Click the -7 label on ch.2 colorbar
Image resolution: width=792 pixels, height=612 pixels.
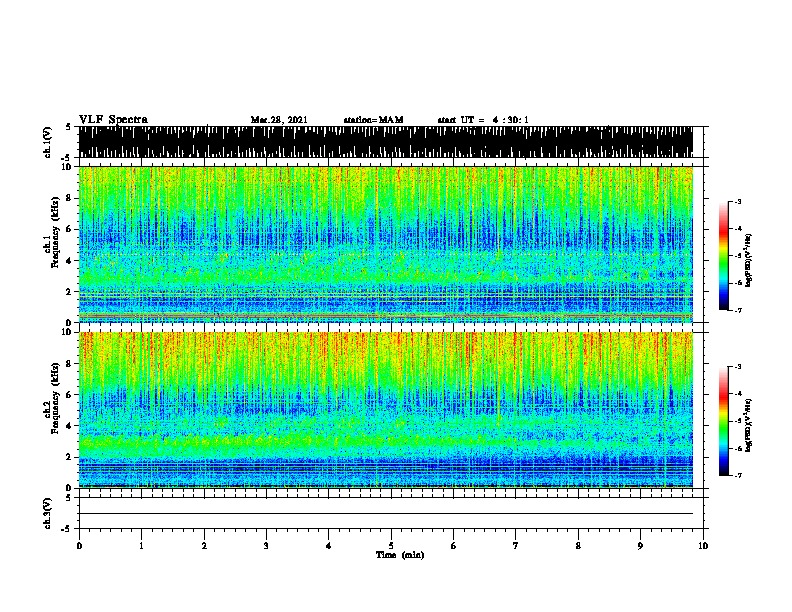click(738, 475)
